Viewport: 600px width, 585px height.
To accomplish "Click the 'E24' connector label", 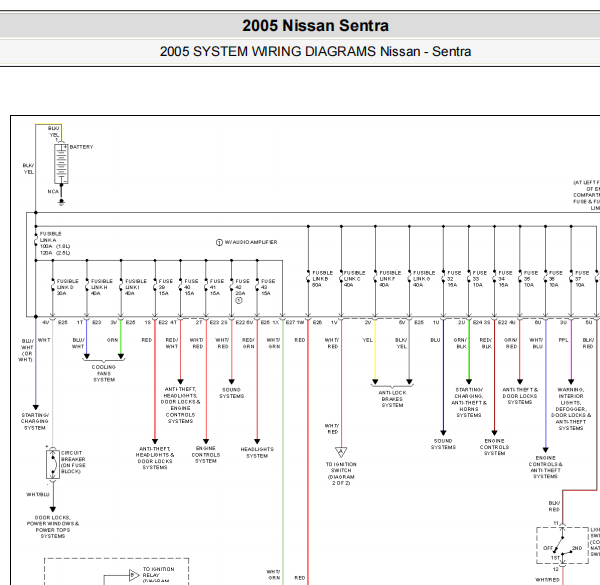I will pos(477,323).
